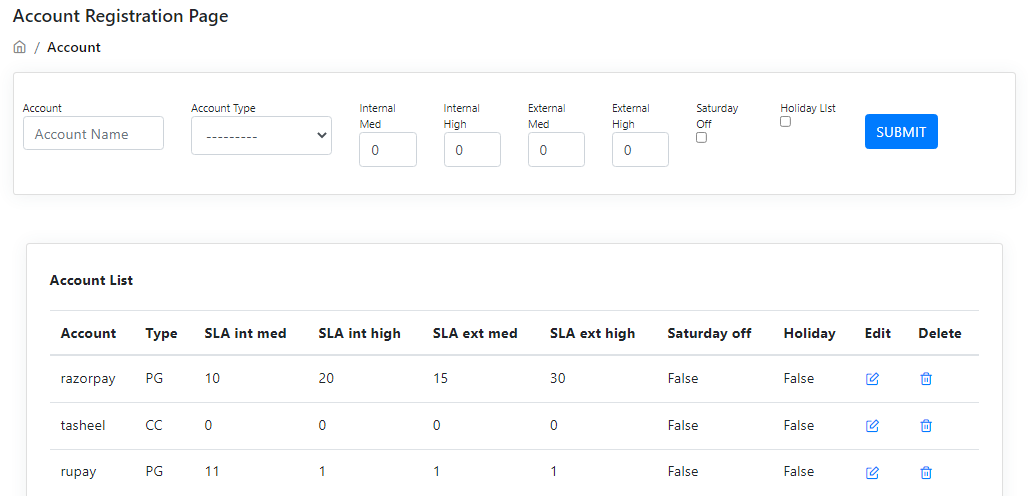Enable the Saturday Off checkbox
Viewport: 1028px width, 496px height.
click(701, 138)
